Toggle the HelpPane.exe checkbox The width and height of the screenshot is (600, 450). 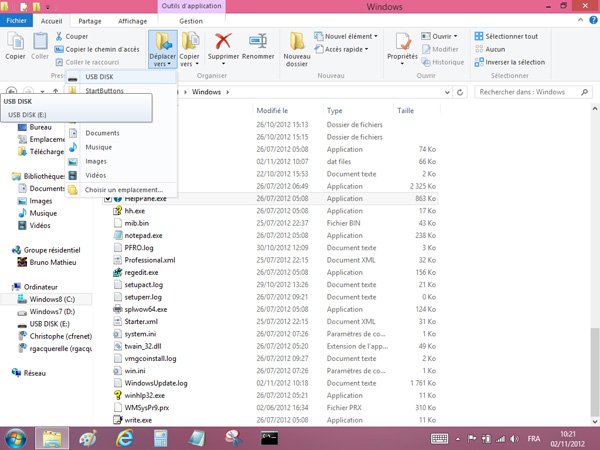108,199
